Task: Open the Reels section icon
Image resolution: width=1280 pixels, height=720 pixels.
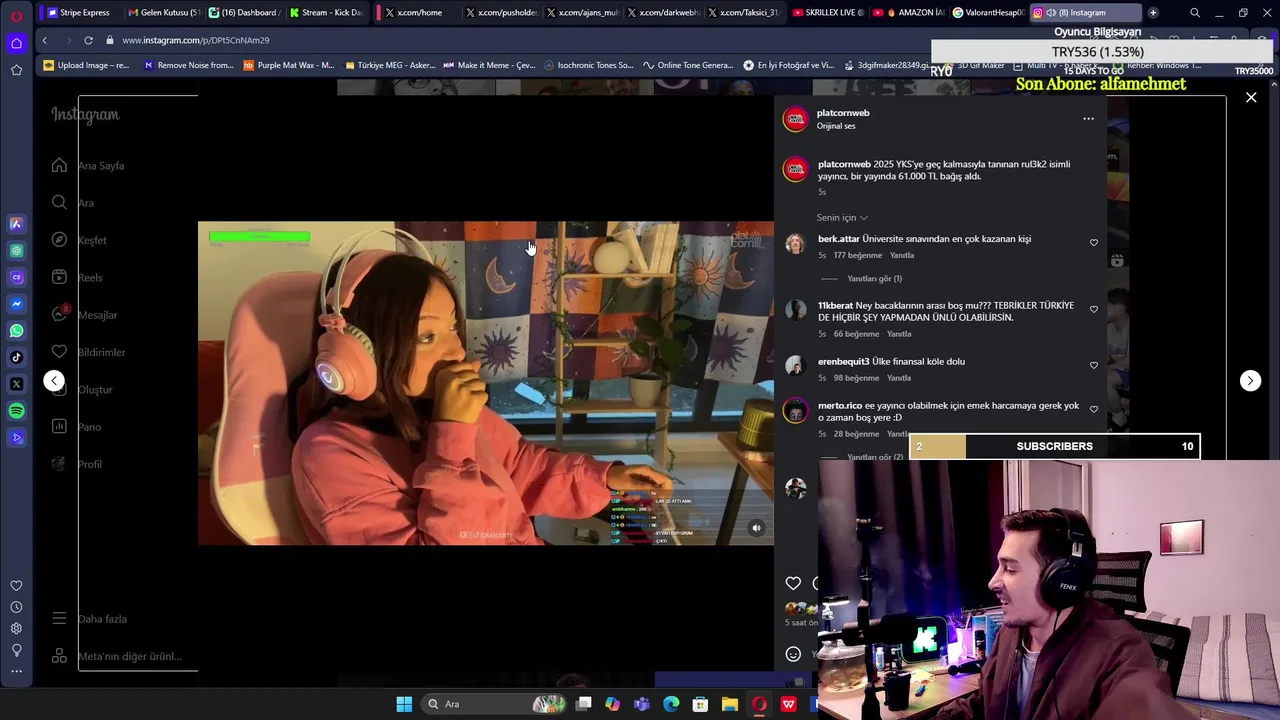Action: coord(59,277)
